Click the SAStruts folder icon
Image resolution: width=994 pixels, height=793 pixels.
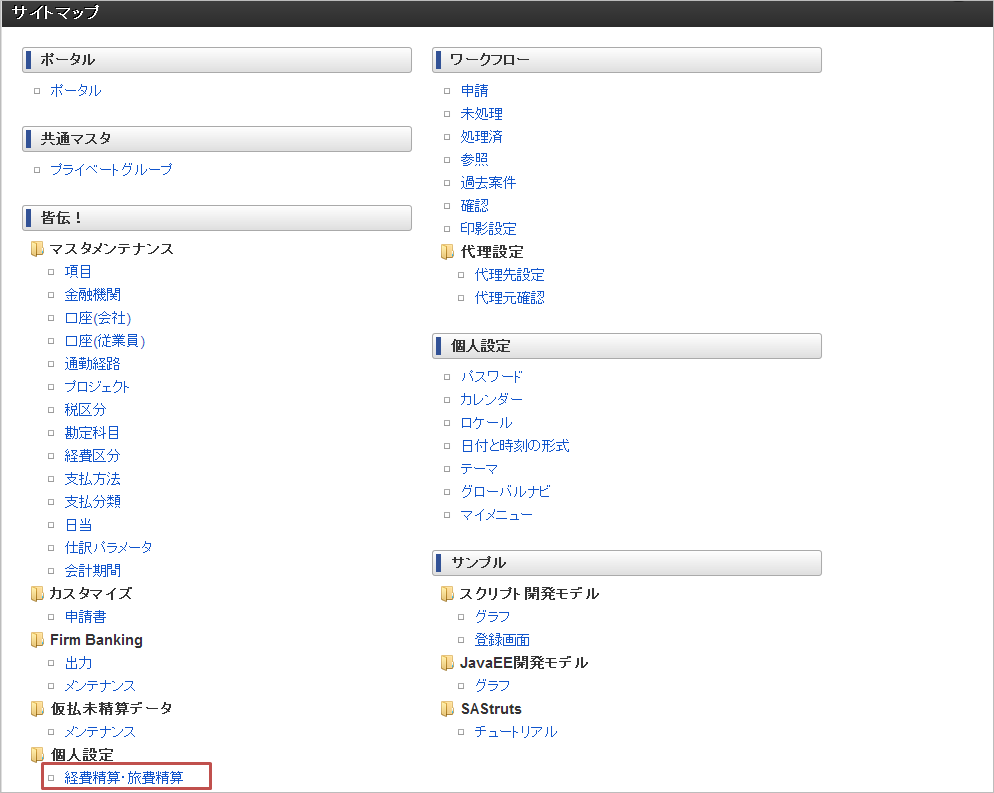[447, 709]
